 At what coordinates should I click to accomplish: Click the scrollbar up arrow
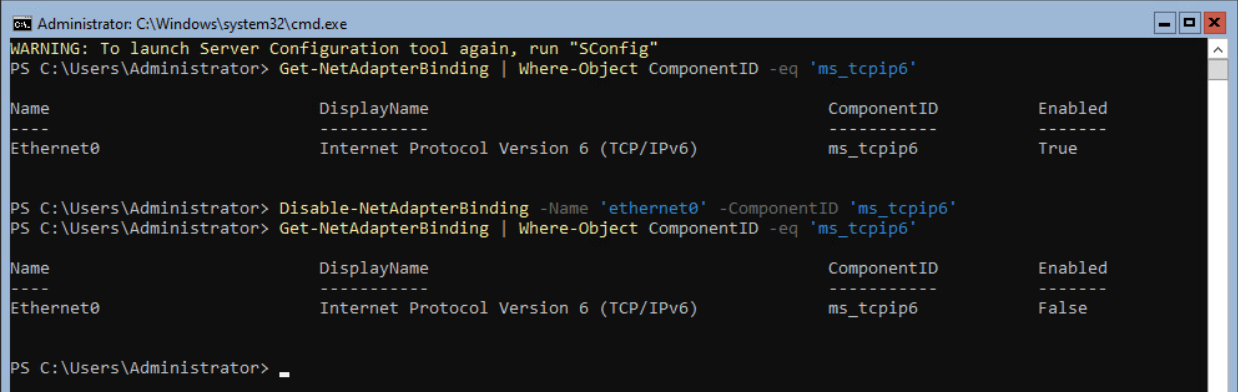(1217, 49)
